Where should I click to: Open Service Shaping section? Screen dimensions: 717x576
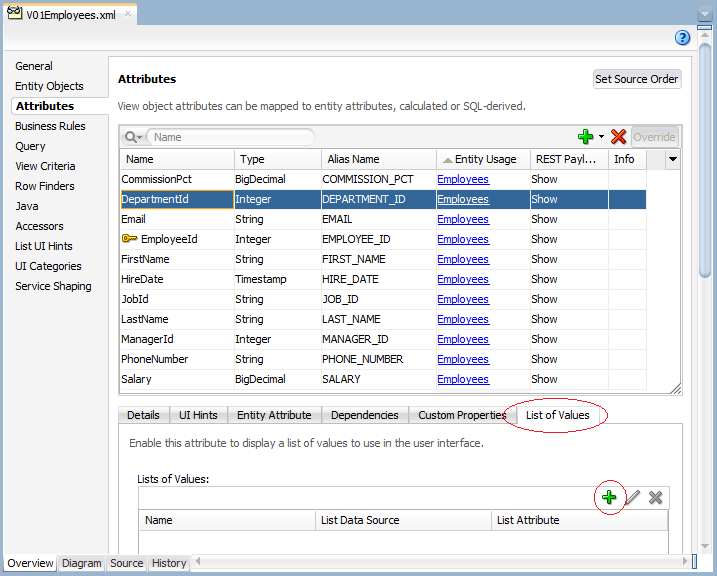pyautogui.click(x=54, y=286)
